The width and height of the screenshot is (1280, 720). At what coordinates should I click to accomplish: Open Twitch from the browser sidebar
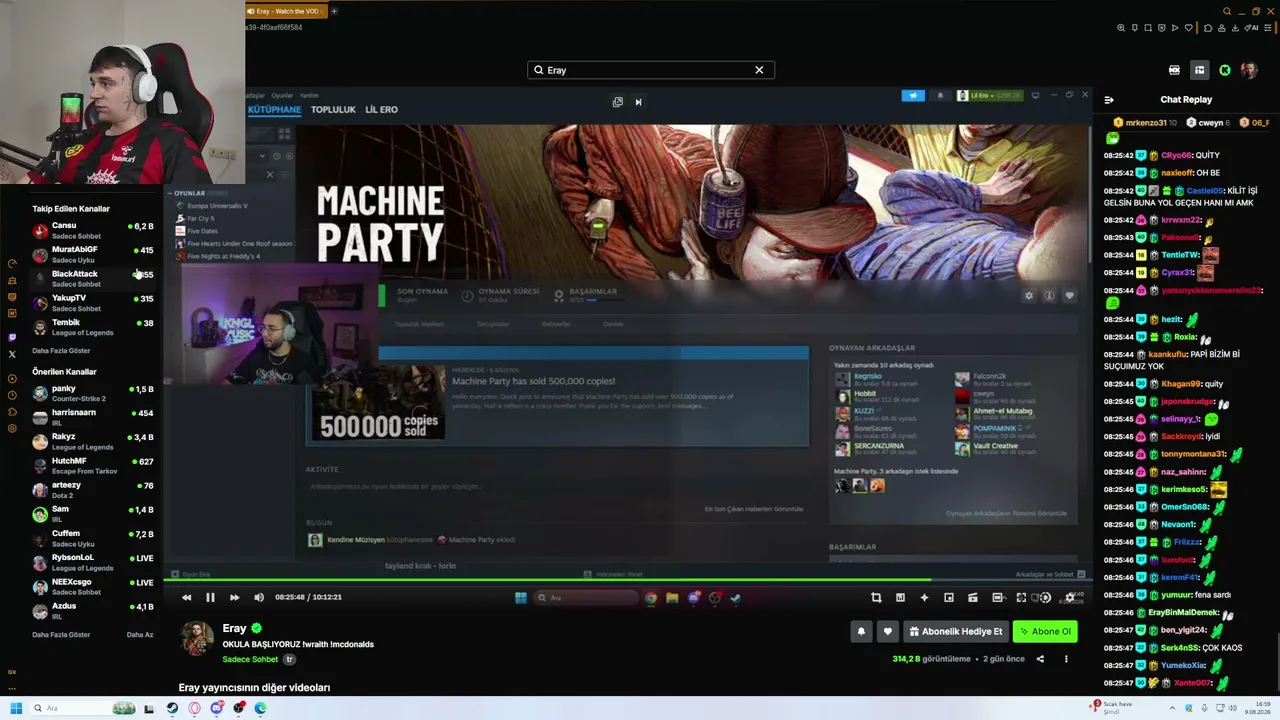click(12, 338)
